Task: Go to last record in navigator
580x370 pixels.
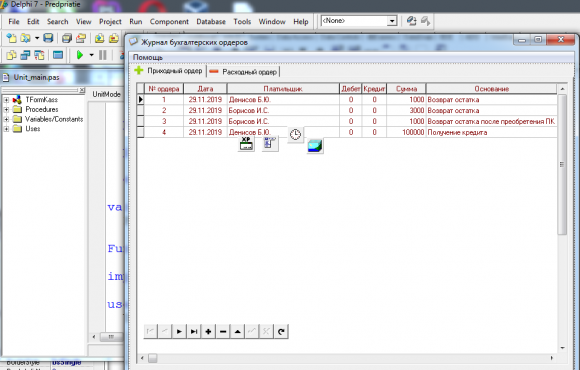Action: tap(194, 332)
